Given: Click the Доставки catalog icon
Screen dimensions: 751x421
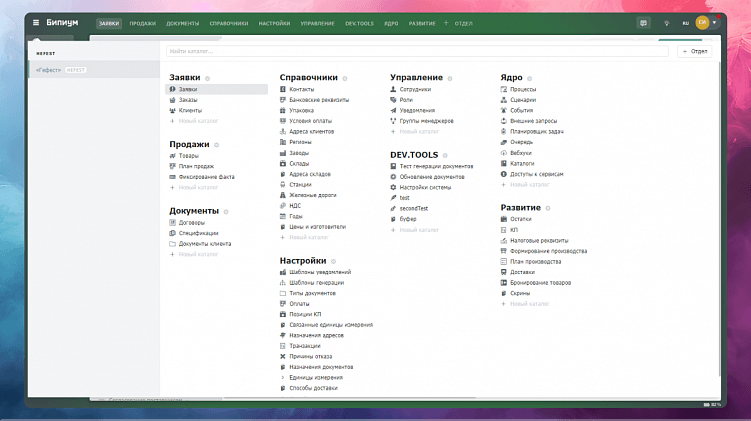Looking at the screenshot, I should point(503,272).
